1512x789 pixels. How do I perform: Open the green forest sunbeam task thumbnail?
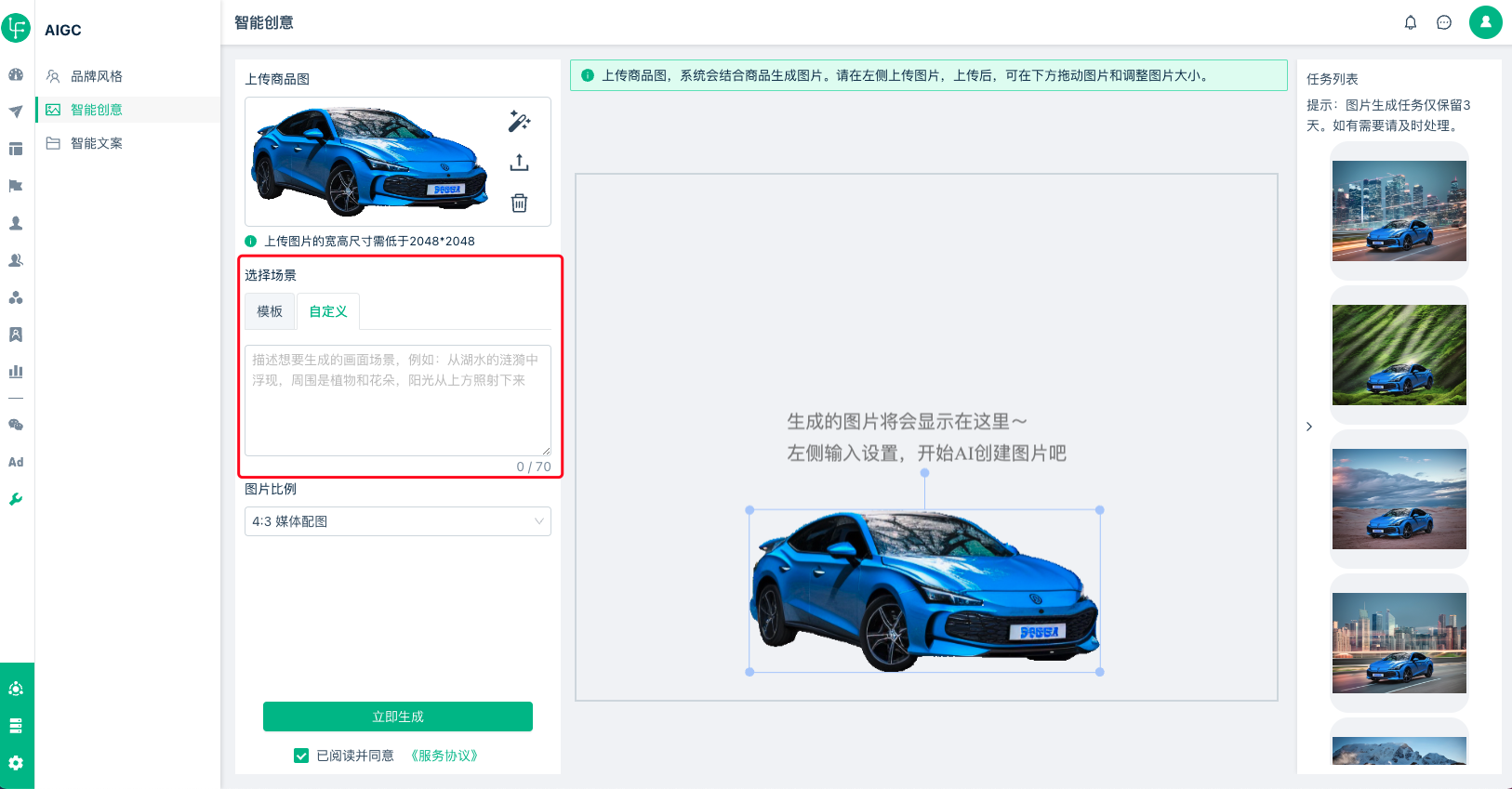pos(1399,355)
